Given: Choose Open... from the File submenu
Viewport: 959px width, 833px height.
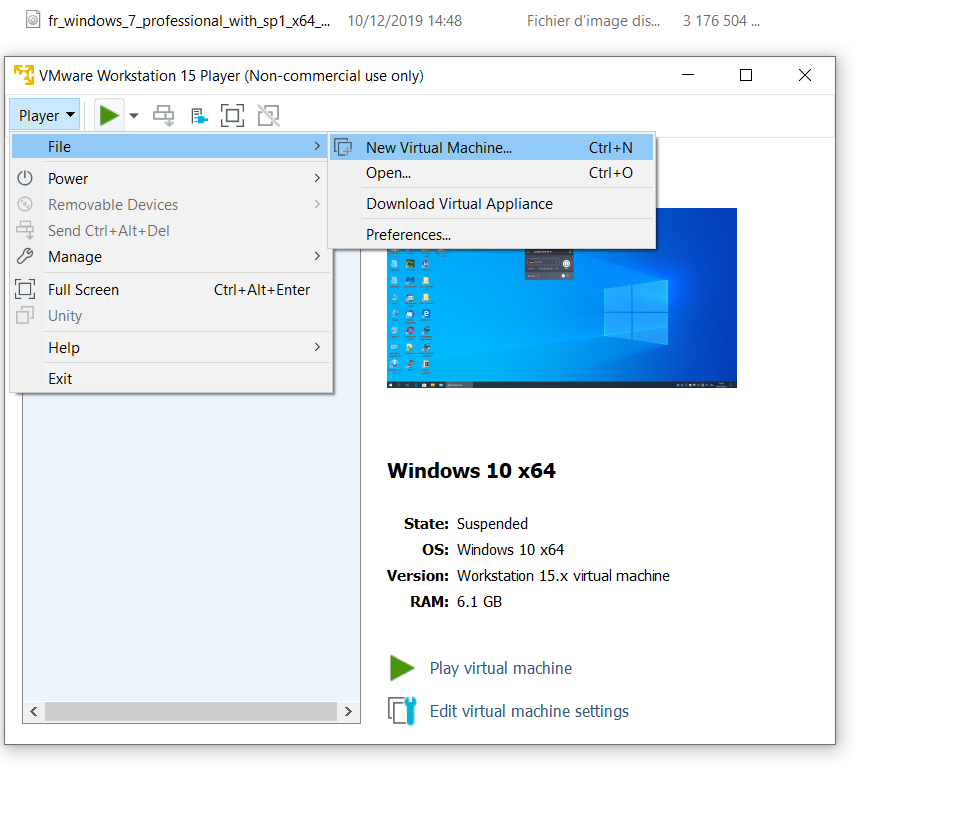Looking at the screenshot, I should [x=492, y=173].
